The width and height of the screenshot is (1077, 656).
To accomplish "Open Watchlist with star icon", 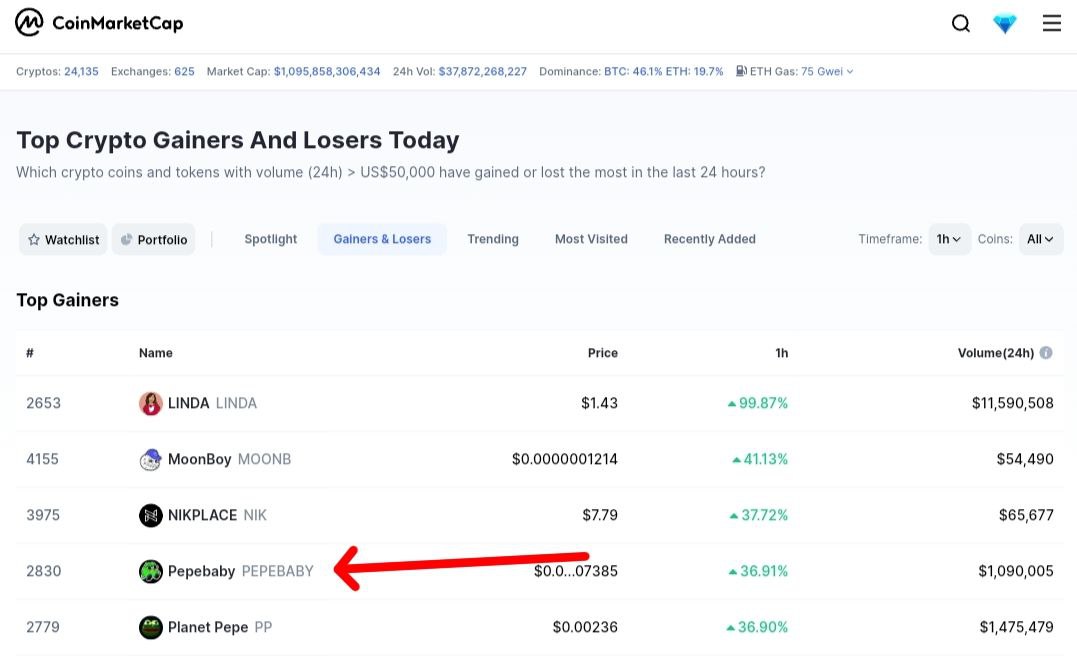I will [x=63, y=239].
